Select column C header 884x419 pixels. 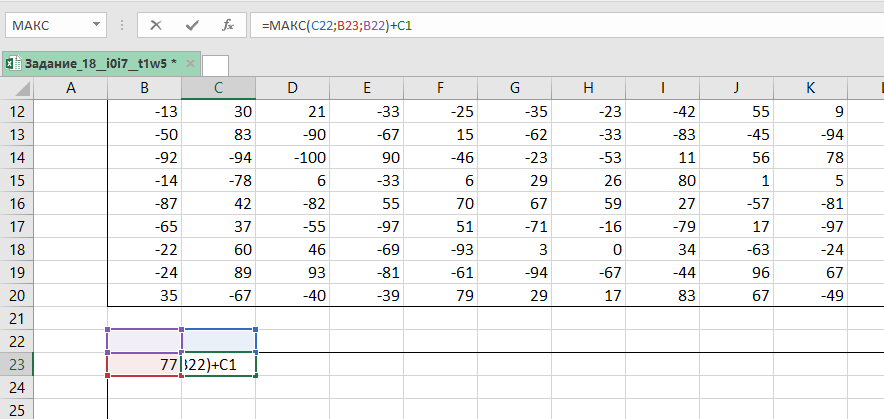tap(218, 90)
